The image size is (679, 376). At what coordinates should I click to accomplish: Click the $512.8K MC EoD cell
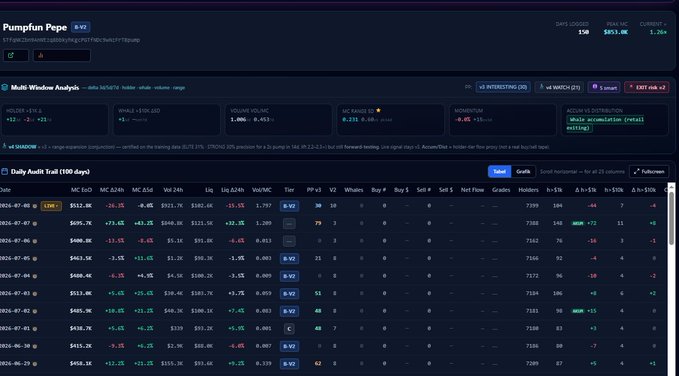point(81,206)
